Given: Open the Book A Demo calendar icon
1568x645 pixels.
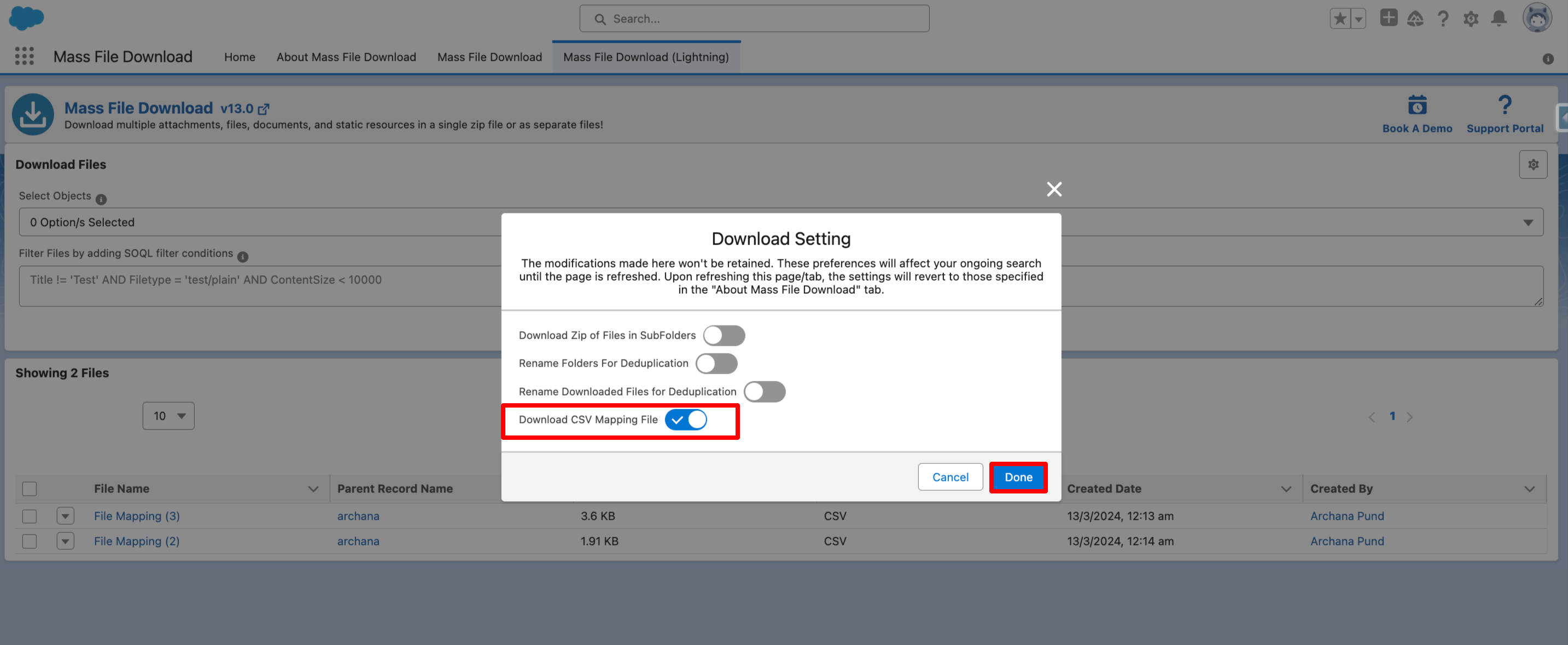Looking at the screenshot, I should coord(1417,106).
